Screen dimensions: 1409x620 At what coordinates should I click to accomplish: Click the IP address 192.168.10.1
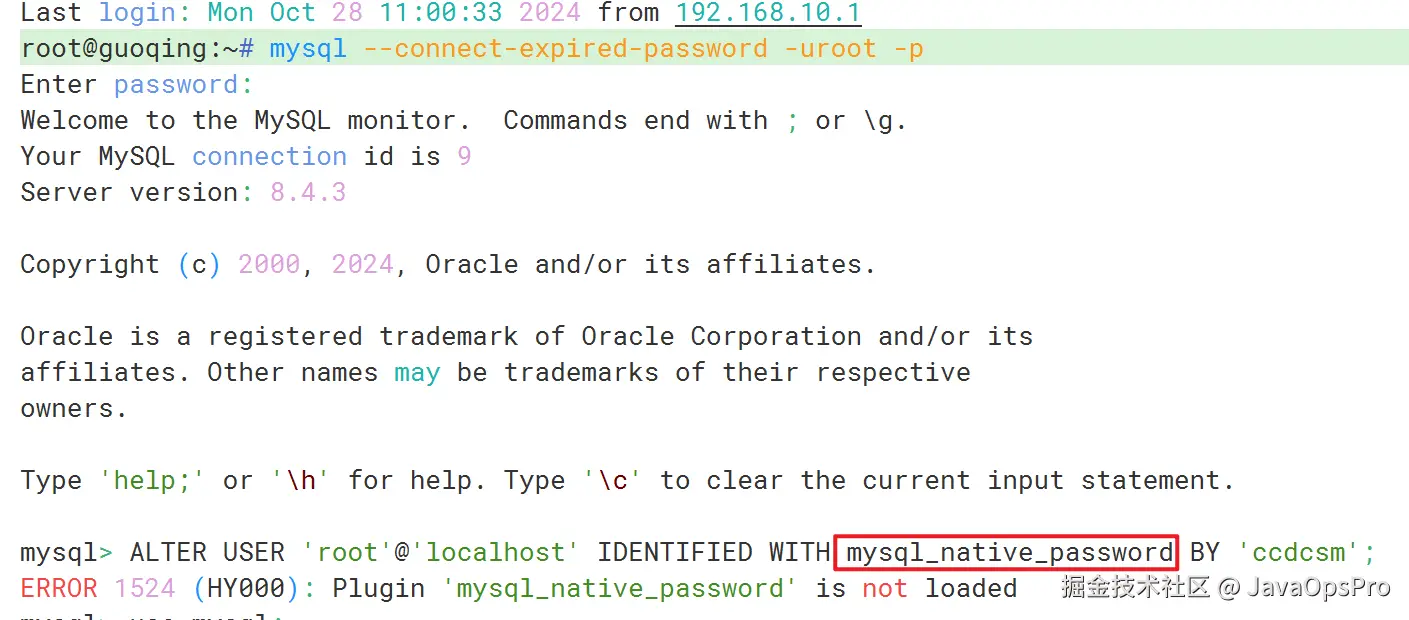pos(768,14)
